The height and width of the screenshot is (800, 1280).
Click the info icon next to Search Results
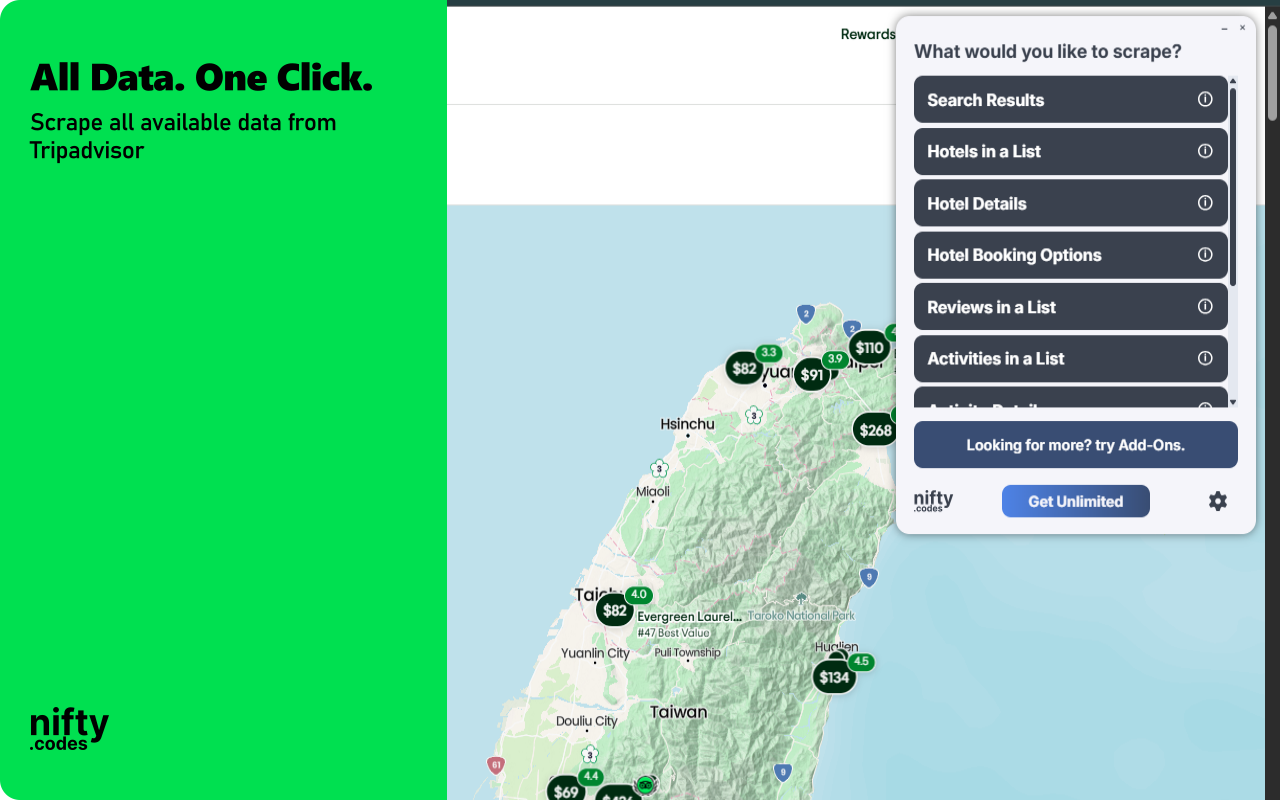[x=1207, y=99]
